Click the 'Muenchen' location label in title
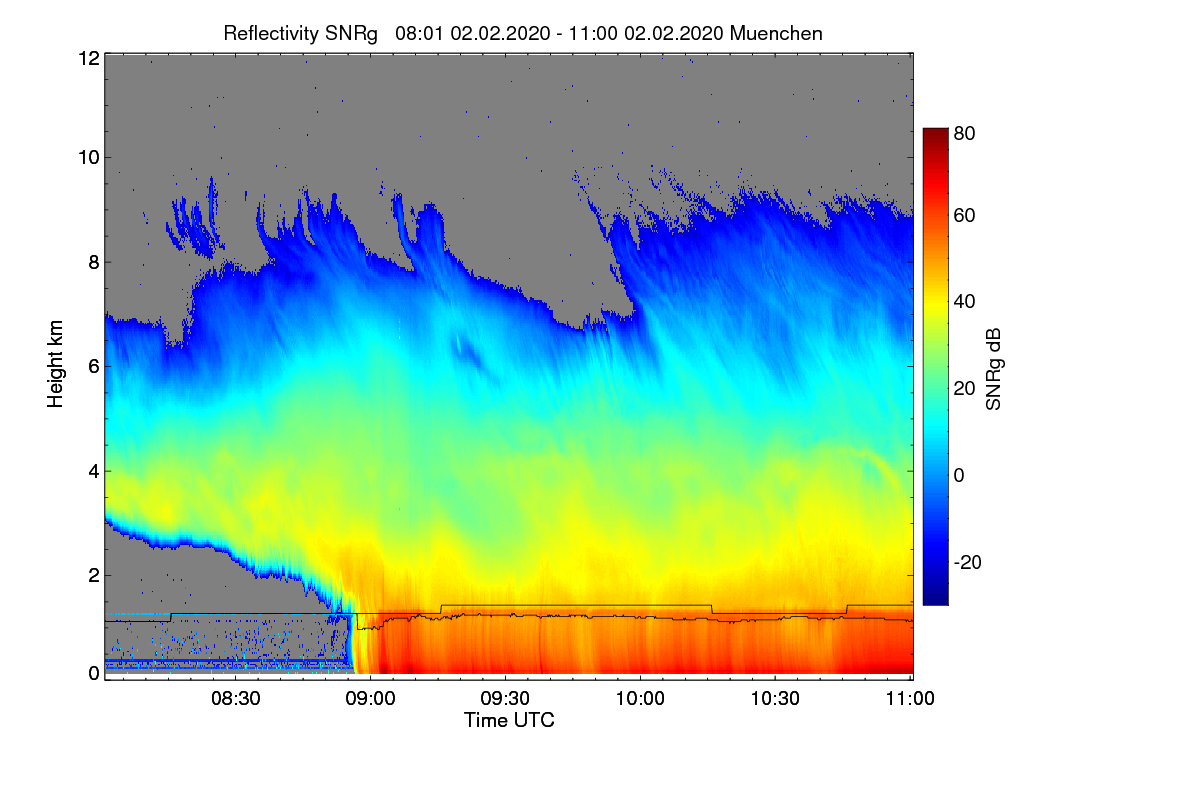The image size is (1200, 800). click(777, 33)
